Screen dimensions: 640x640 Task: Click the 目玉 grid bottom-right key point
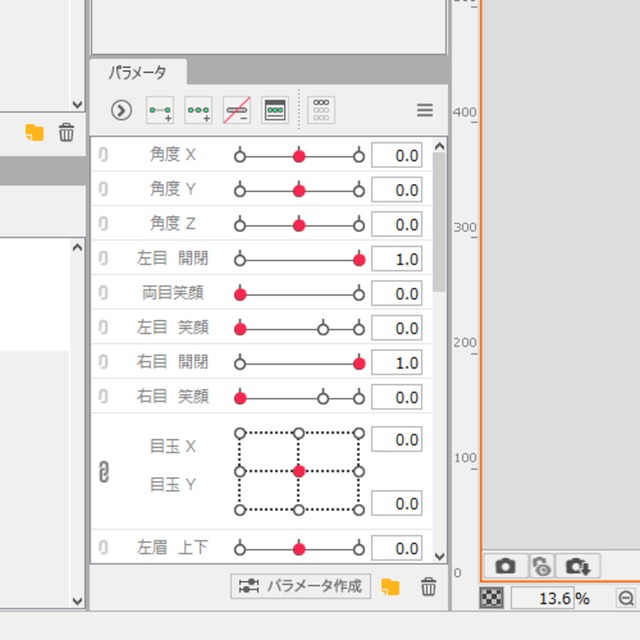(x=359, y=510)
